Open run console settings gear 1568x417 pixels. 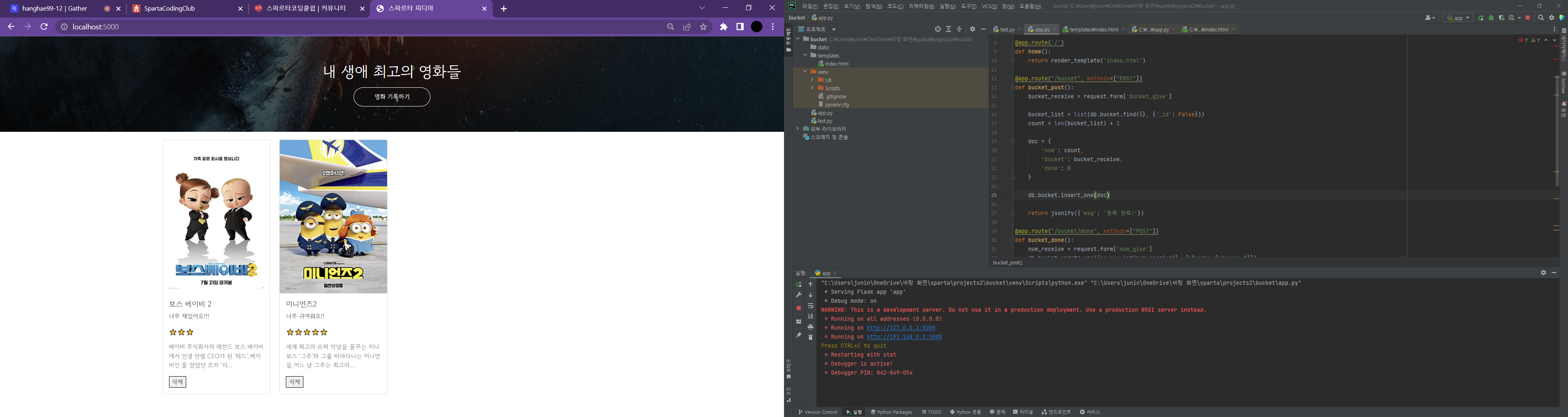[1543, 273]
